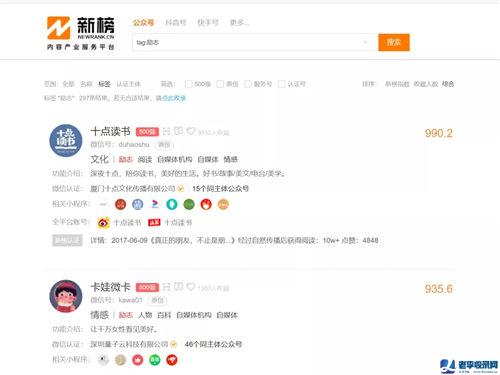
Task: Open the pink-red mini program icon of 卡娃微卡
Action: tap(138, 360)
